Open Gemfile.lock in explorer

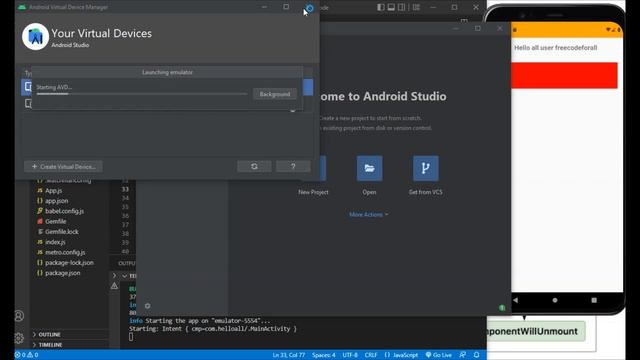[62, 231]
